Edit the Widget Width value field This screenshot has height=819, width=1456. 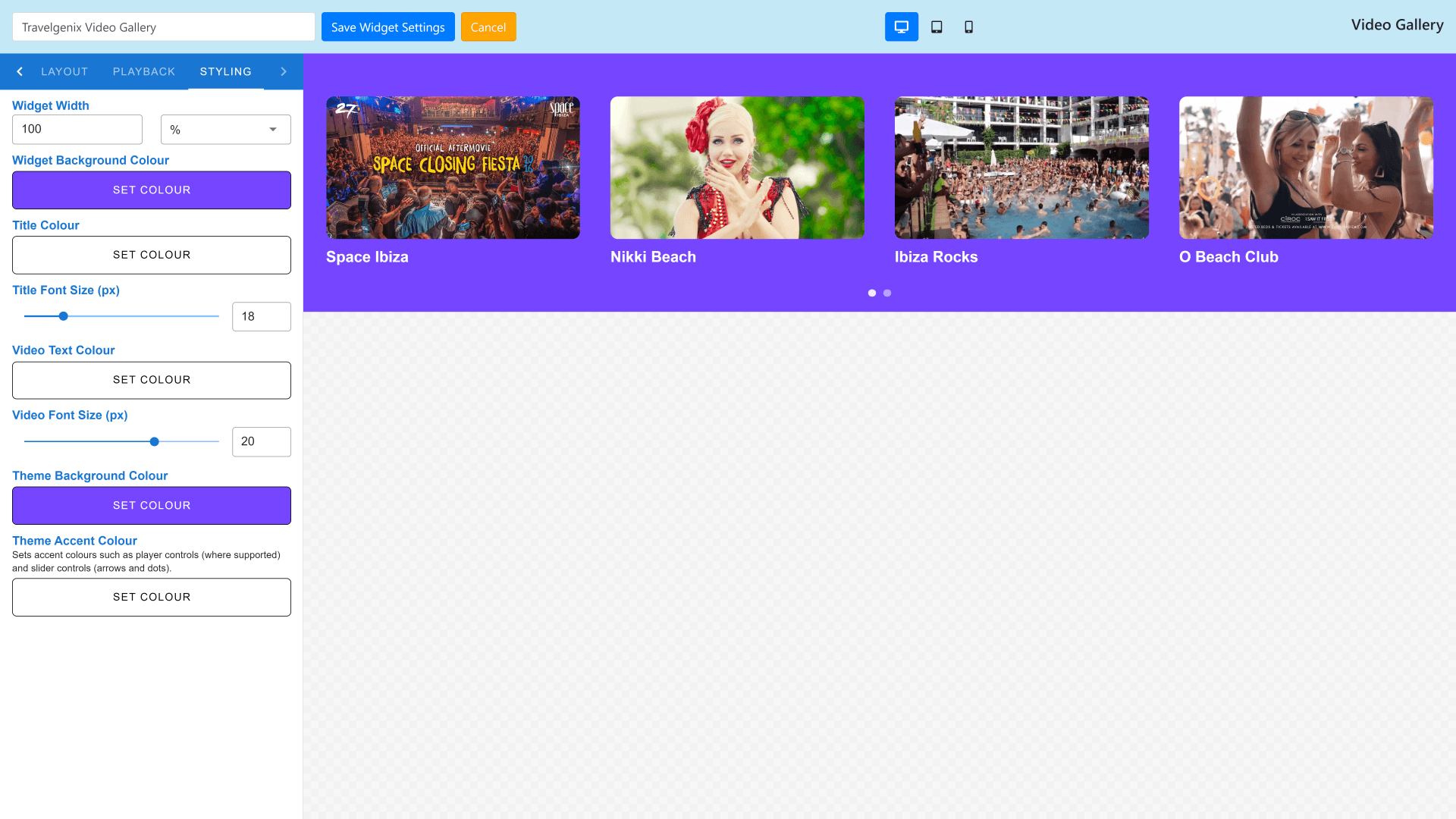click(x=77, y=129)
